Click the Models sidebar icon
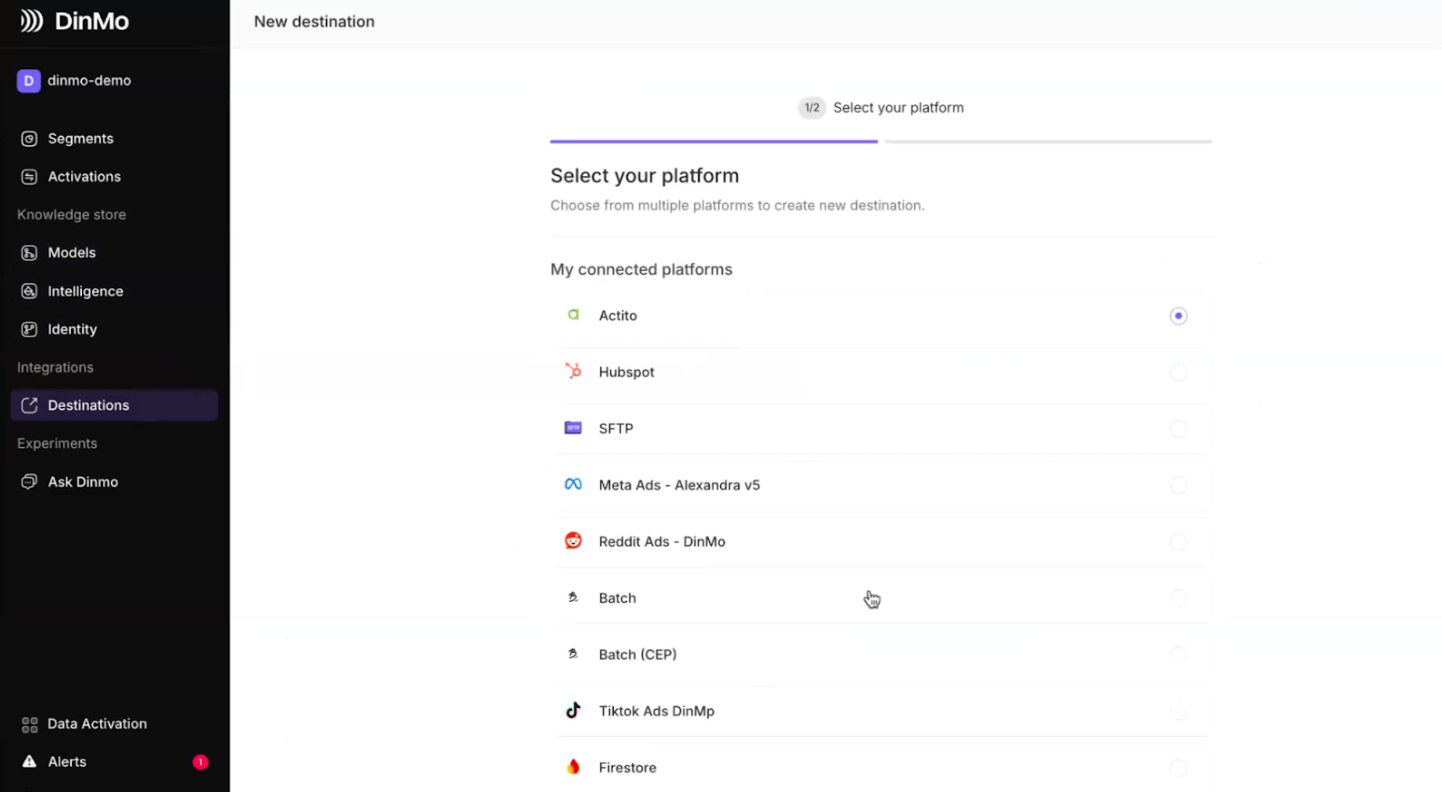This screenshot has width=1442, height=792. pos(29,253)
